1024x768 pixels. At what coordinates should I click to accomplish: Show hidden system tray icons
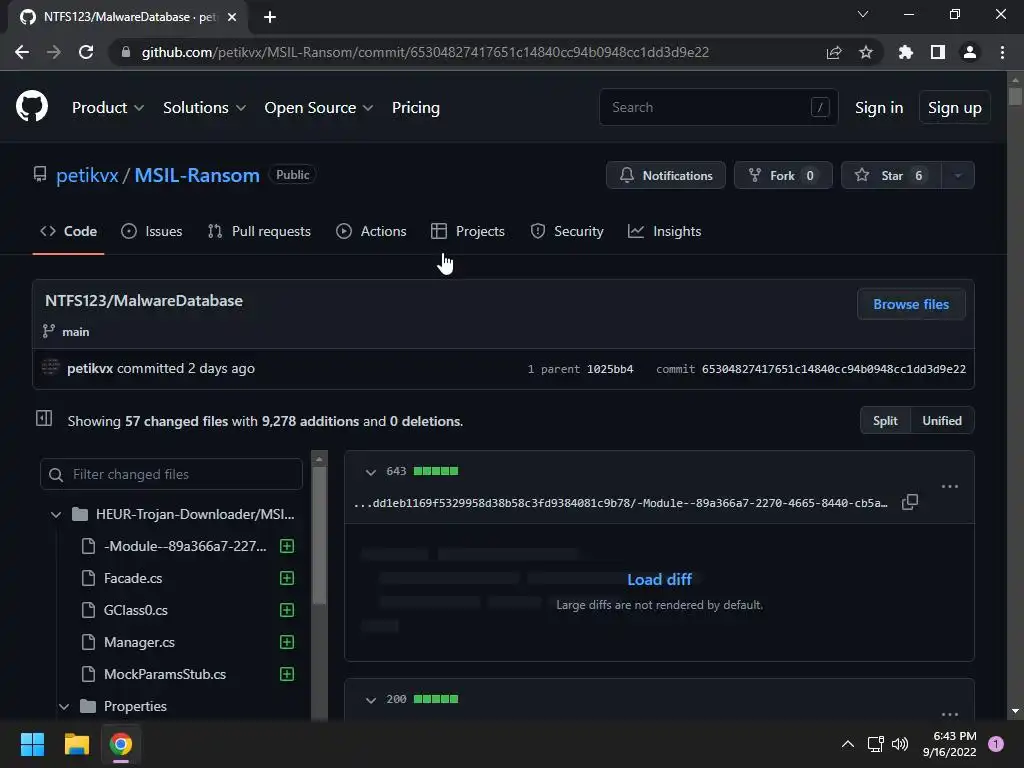[x=848, y=744]
